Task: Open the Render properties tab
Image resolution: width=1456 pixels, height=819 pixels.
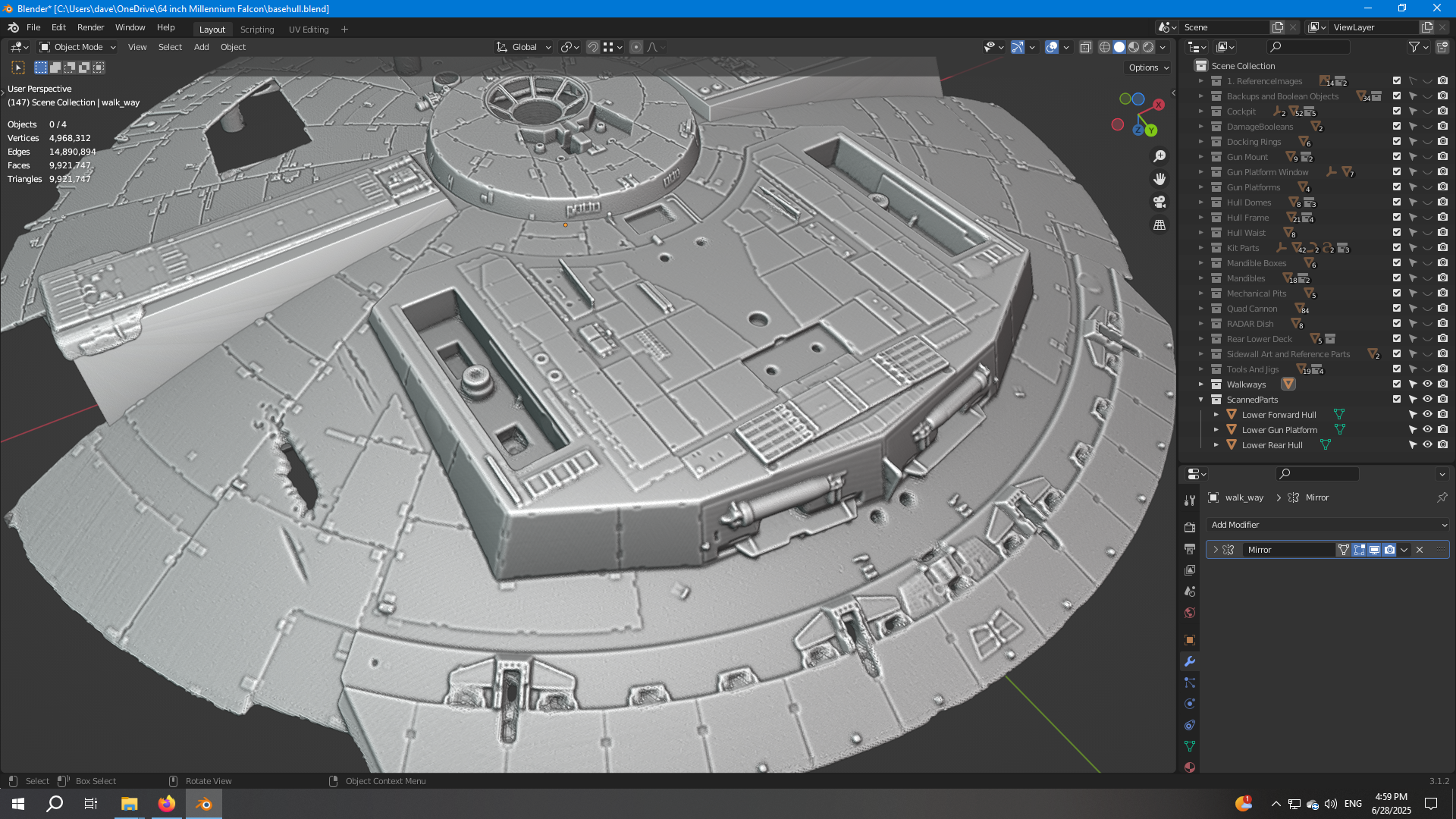Action: pos(1190,527)
